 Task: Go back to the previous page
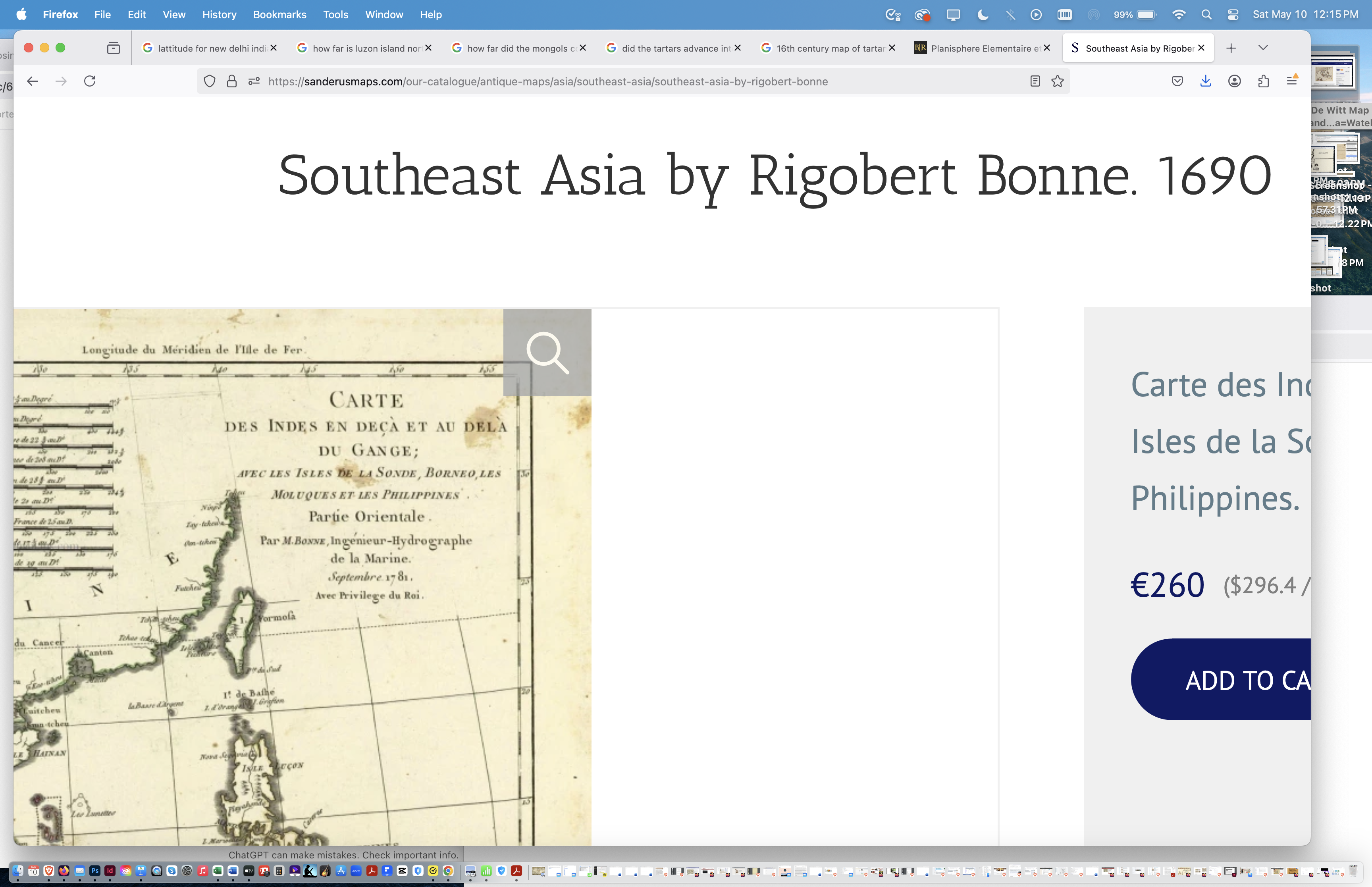33,81
